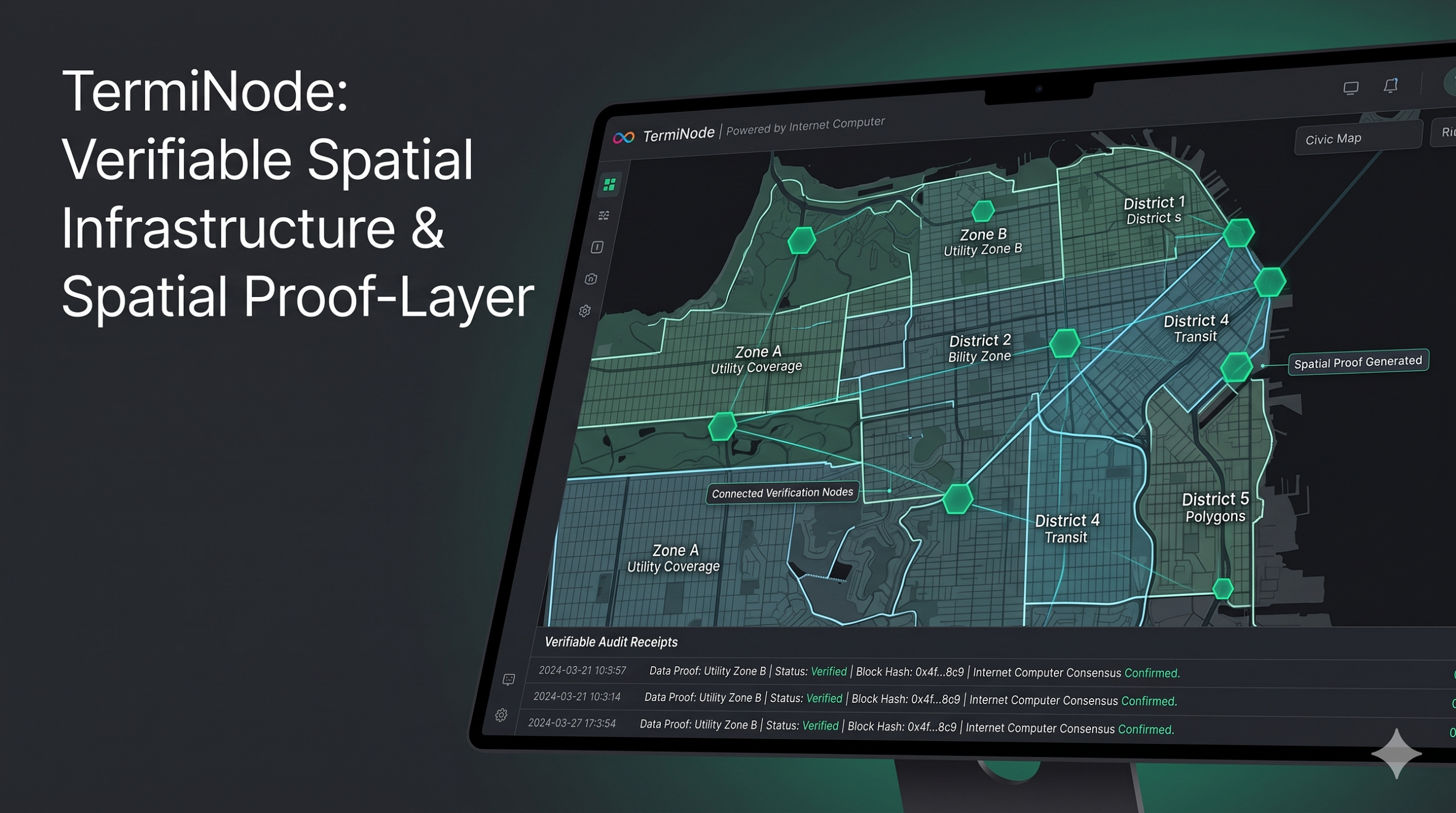Open the notifications bell icon

1391,85
